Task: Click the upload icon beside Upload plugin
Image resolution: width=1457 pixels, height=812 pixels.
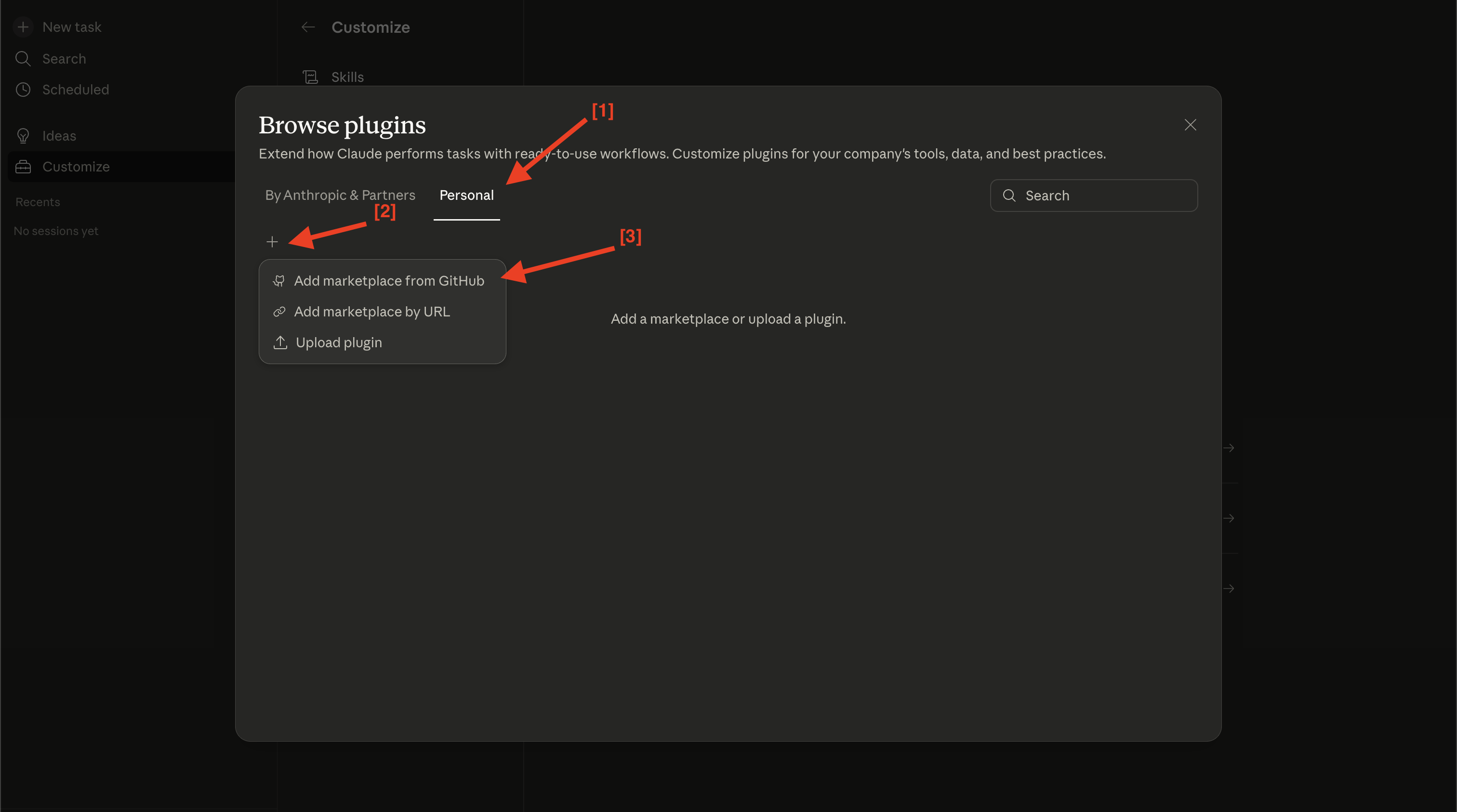Action: [x=279, y=342]
